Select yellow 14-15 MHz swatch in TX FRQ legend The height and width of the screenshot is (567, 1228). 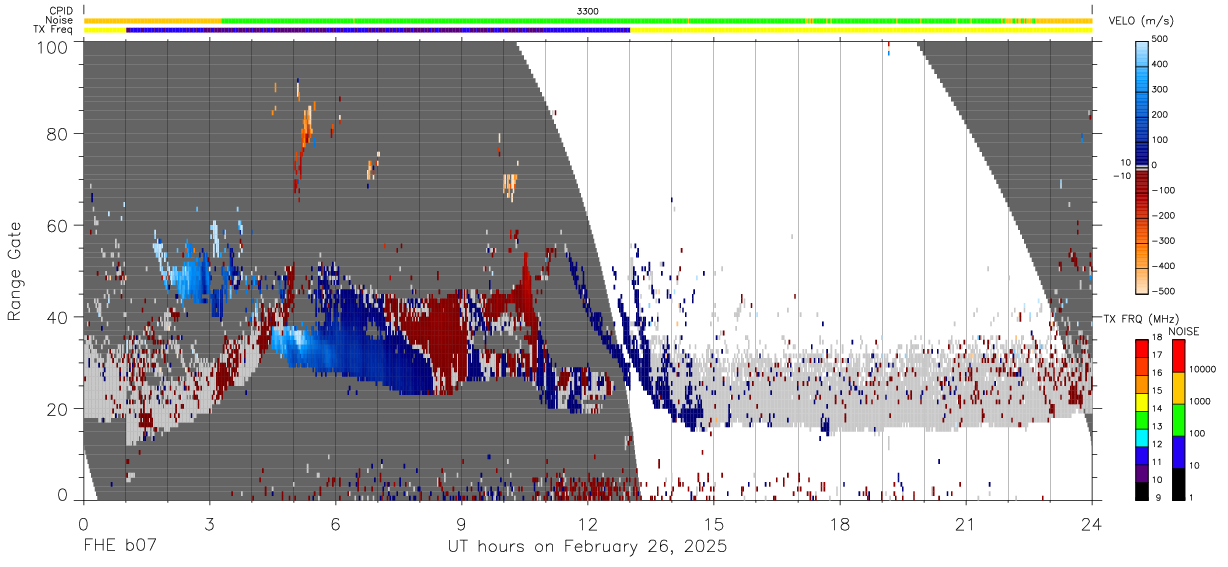[x=1141, y=401]
